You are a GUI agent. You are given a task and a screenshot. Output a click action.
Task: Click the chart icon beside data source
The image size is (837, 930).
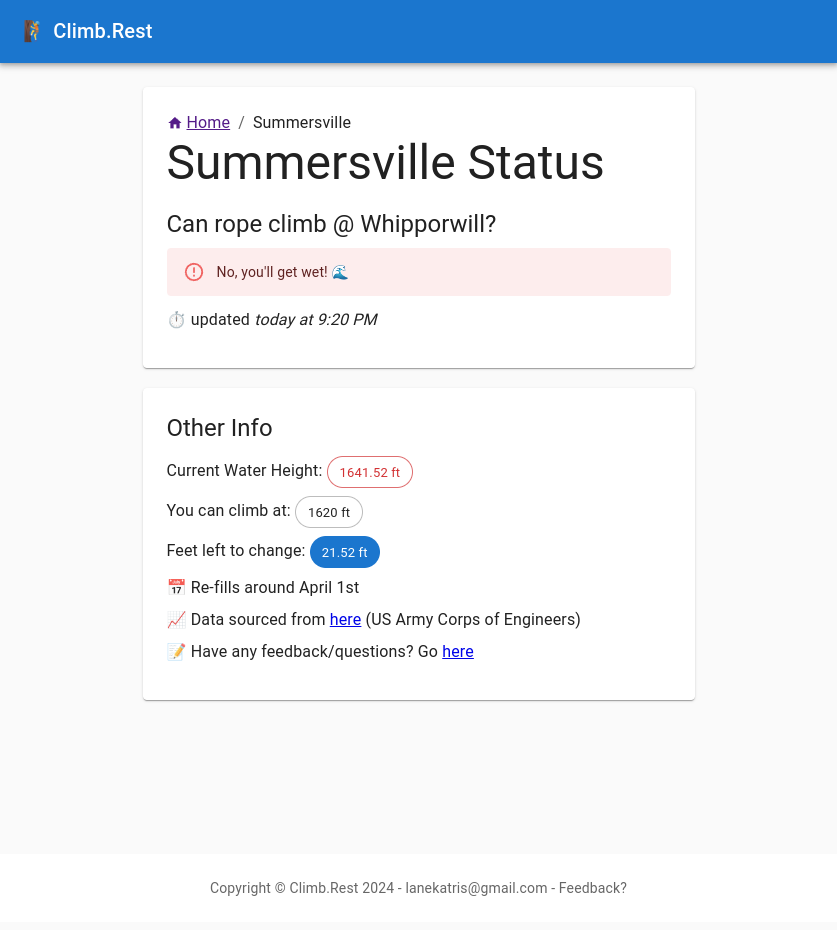[x=176, y=620]
